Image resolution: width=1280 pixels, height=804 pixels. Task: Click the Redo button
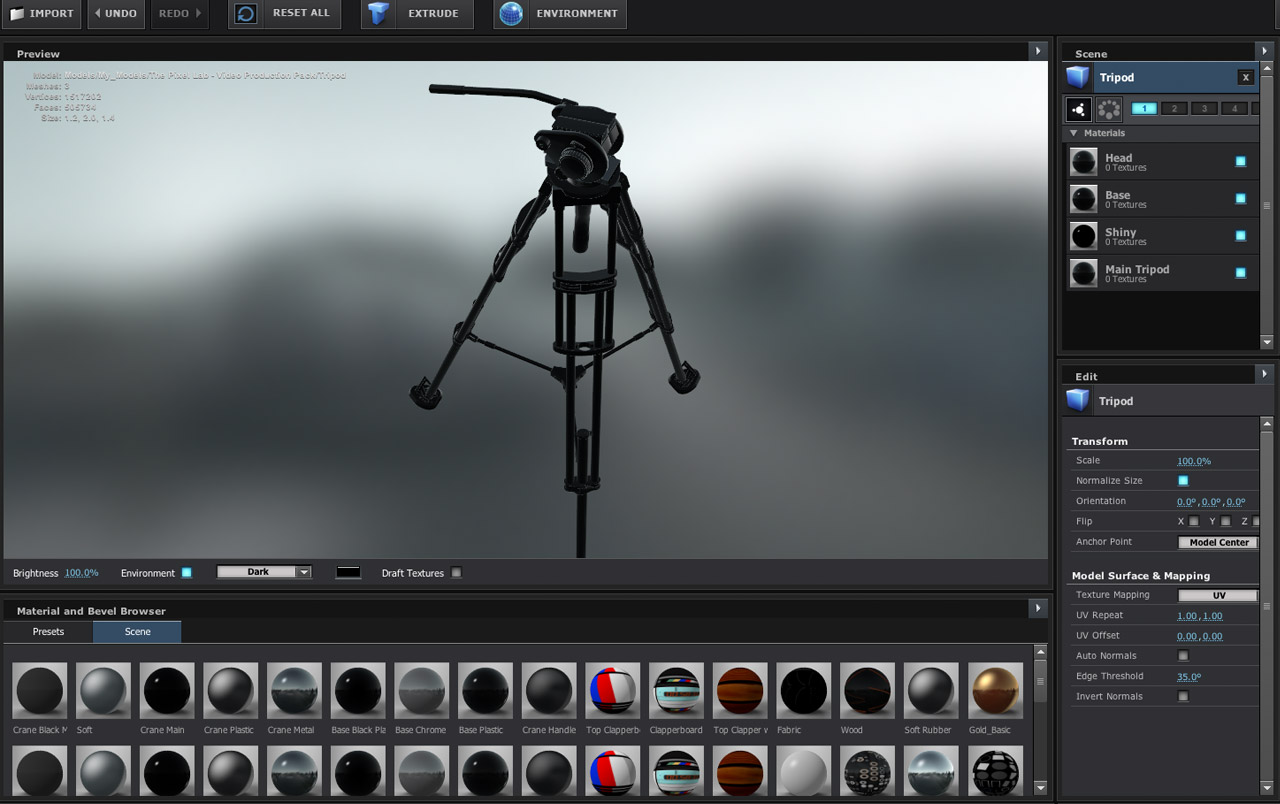click(180, 14)
